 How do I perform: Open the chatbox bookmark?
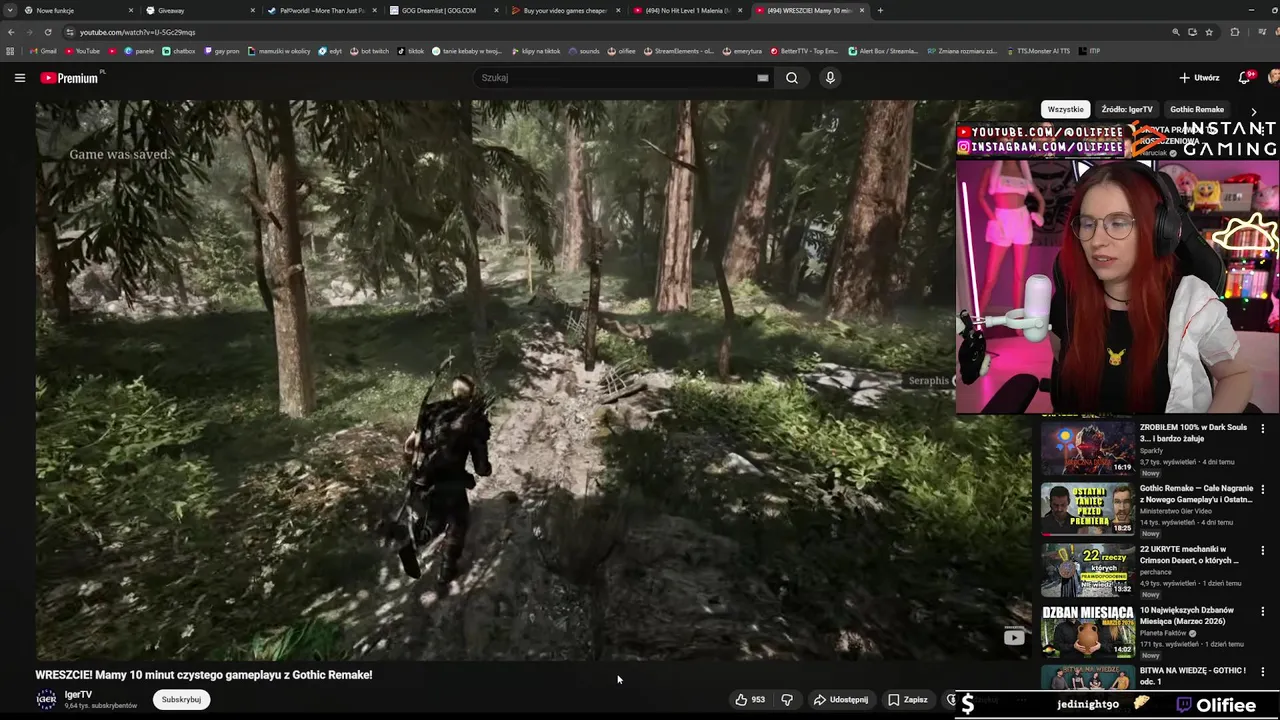point(179,51)
